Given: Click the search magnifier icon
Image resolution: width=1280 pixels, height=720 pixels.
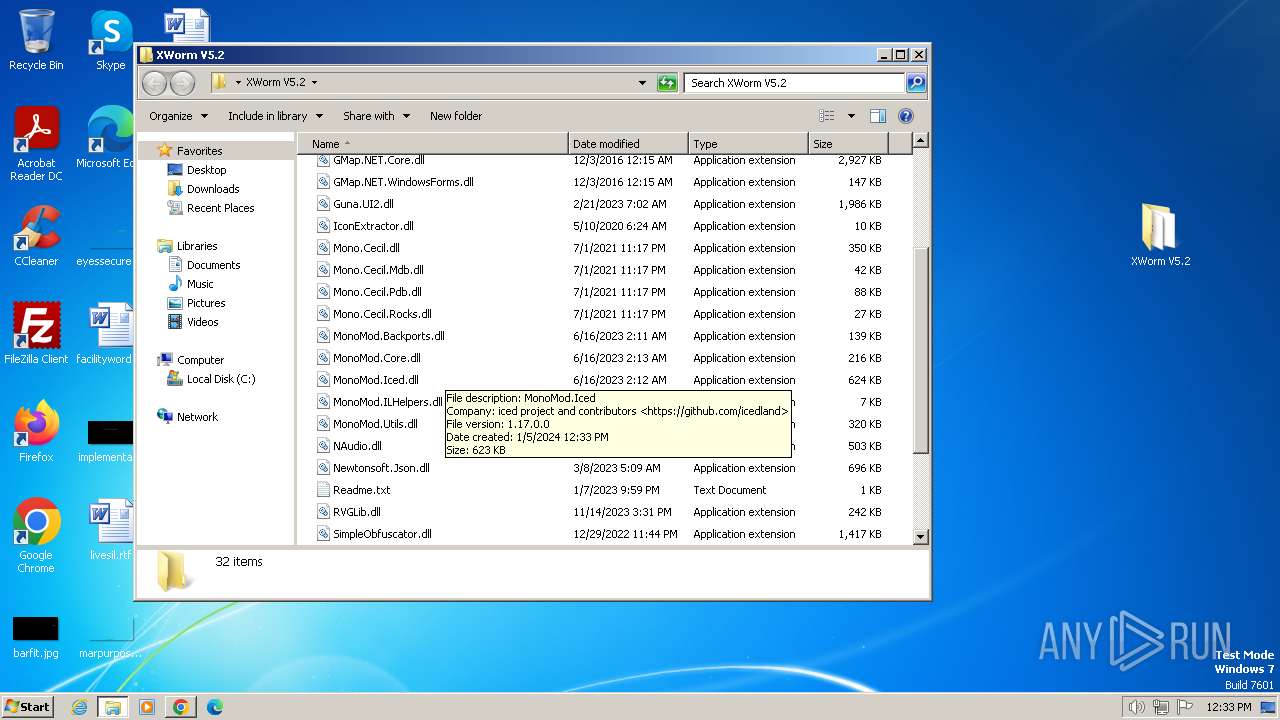Looking at the screenshot, I should [x=915, y=83].
